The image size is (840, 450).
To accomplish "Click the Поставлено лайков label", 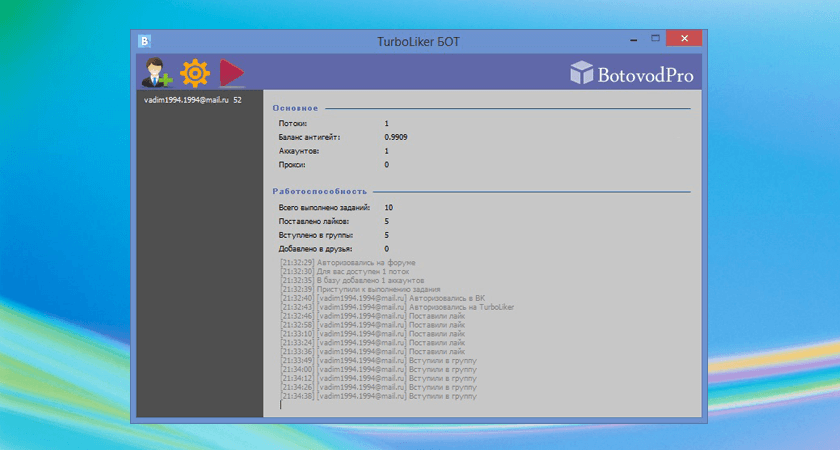I will click(x=314, y=221).
